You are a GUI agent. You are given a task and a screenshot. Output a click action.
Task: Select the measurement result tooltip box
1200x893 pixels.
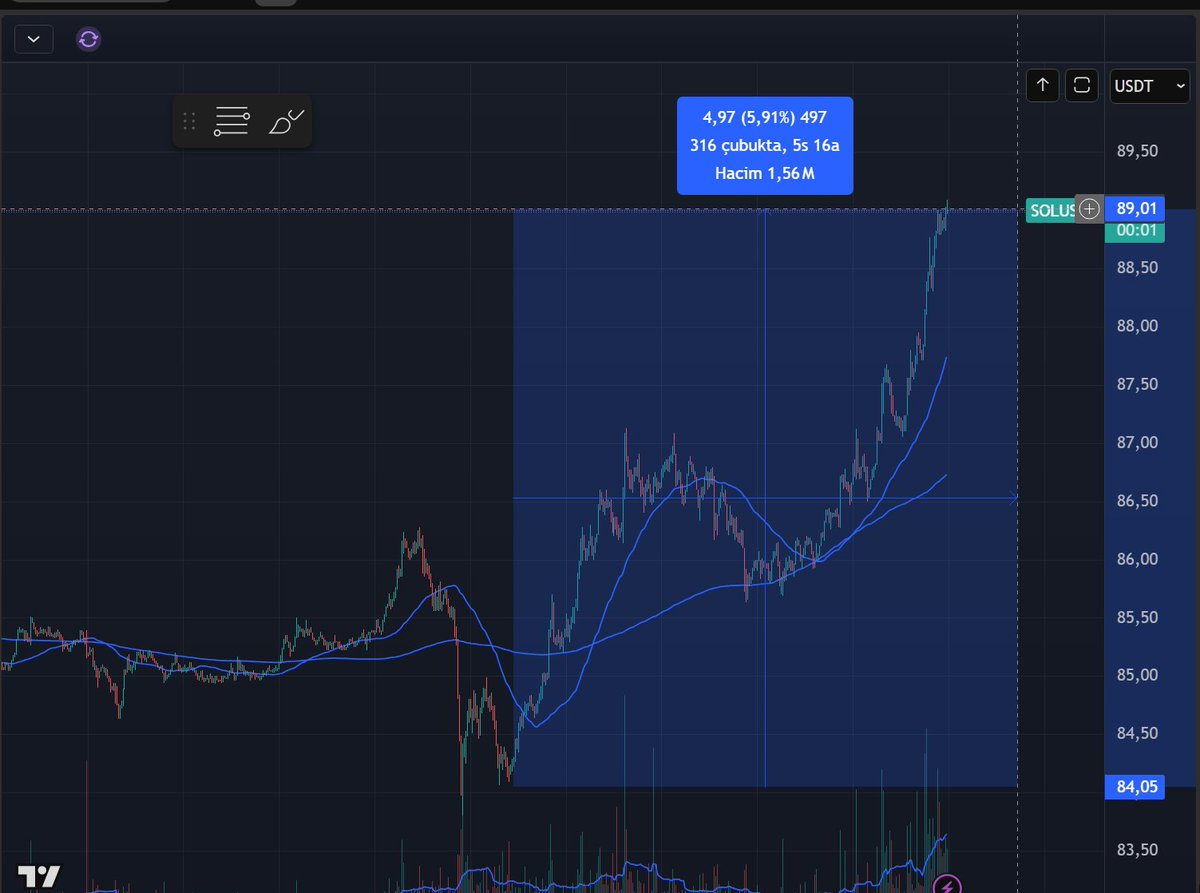click(765, 145)
